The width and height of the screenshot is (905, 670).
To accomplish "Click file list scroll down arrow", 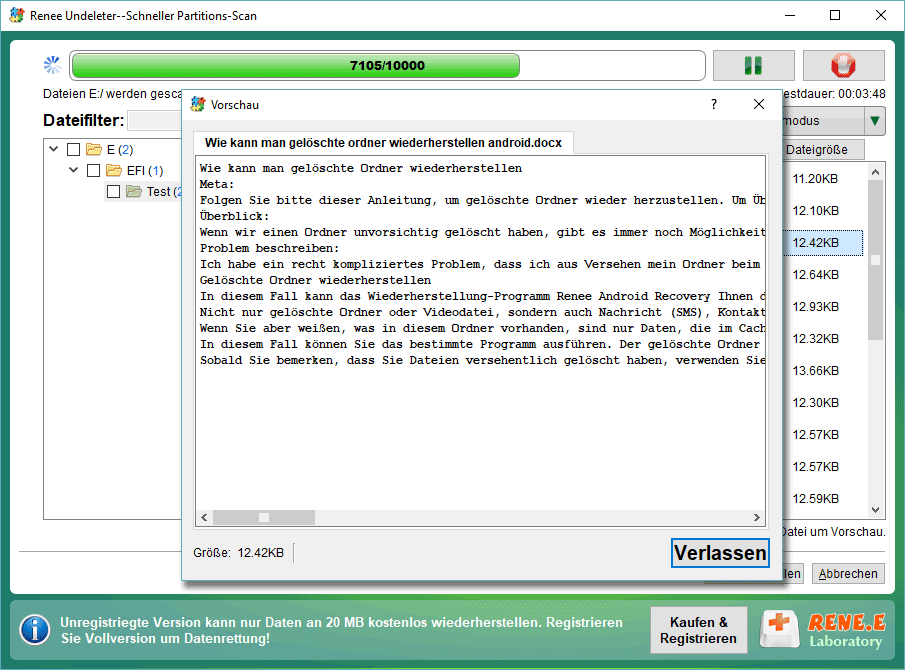I will [875, 510].
